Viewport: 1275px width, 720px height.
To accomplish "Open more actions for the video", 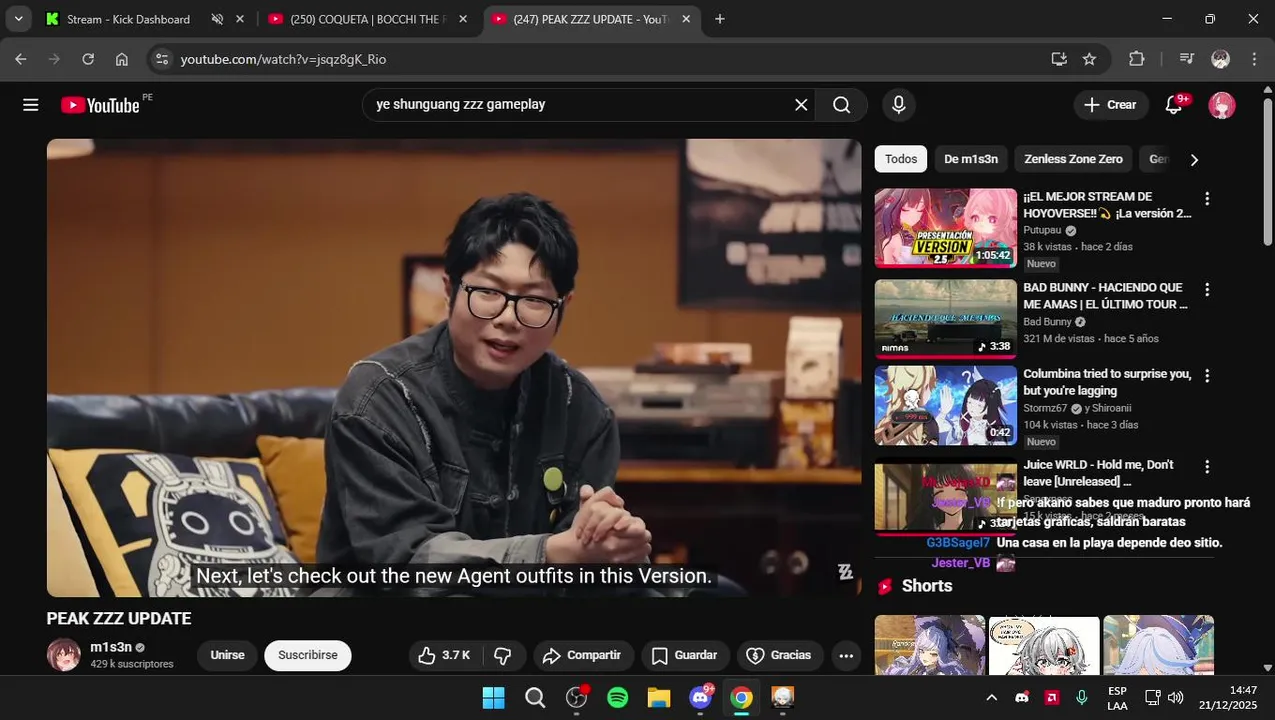I will [x=846, y=655].
